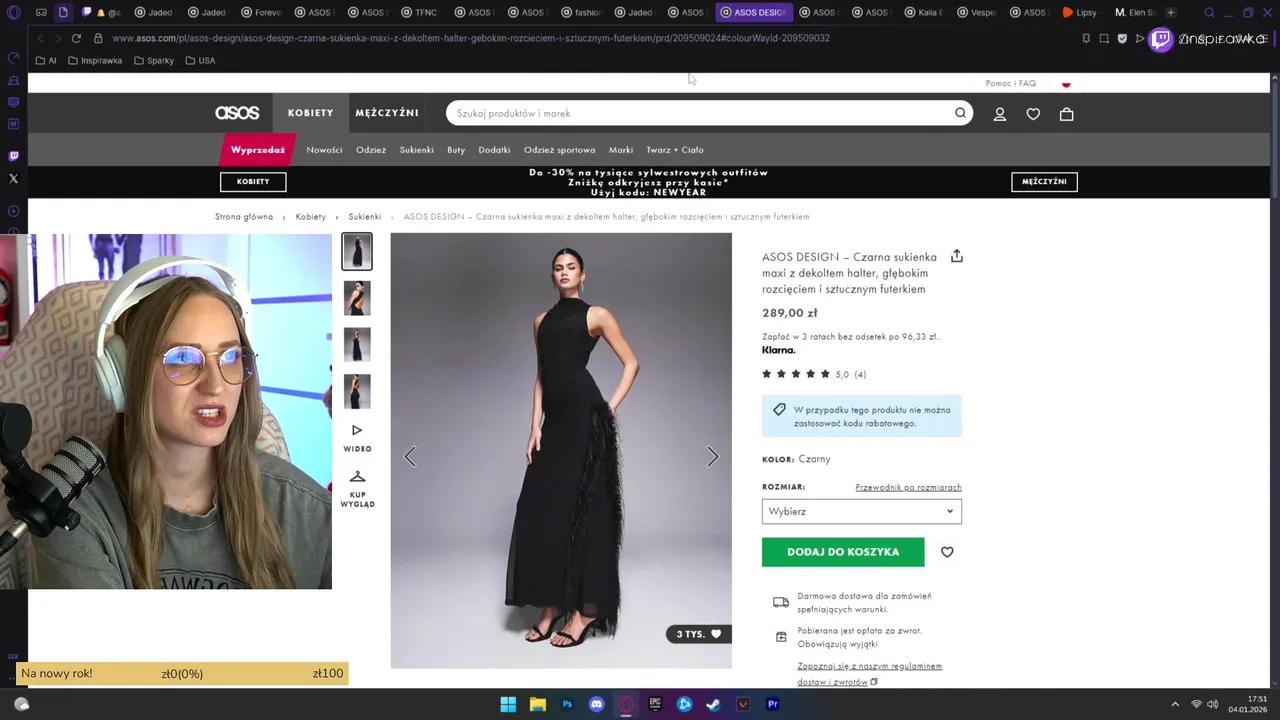1280x720 pixels.
Task: Show the next product image
Action: tap(712, 457)
